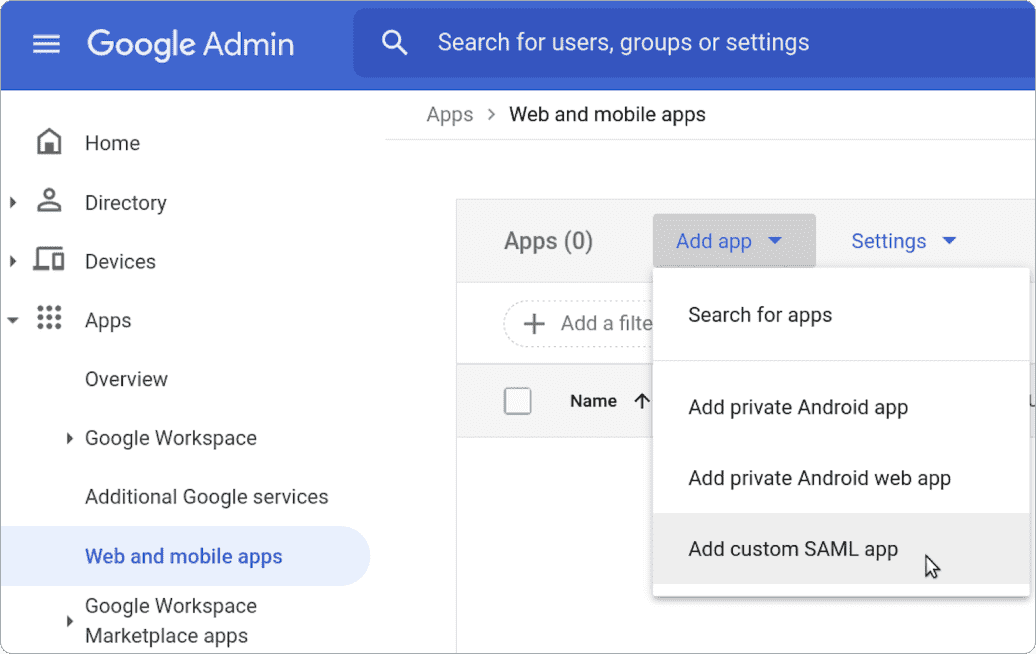Open the Add app dropdown

point(733,240)
